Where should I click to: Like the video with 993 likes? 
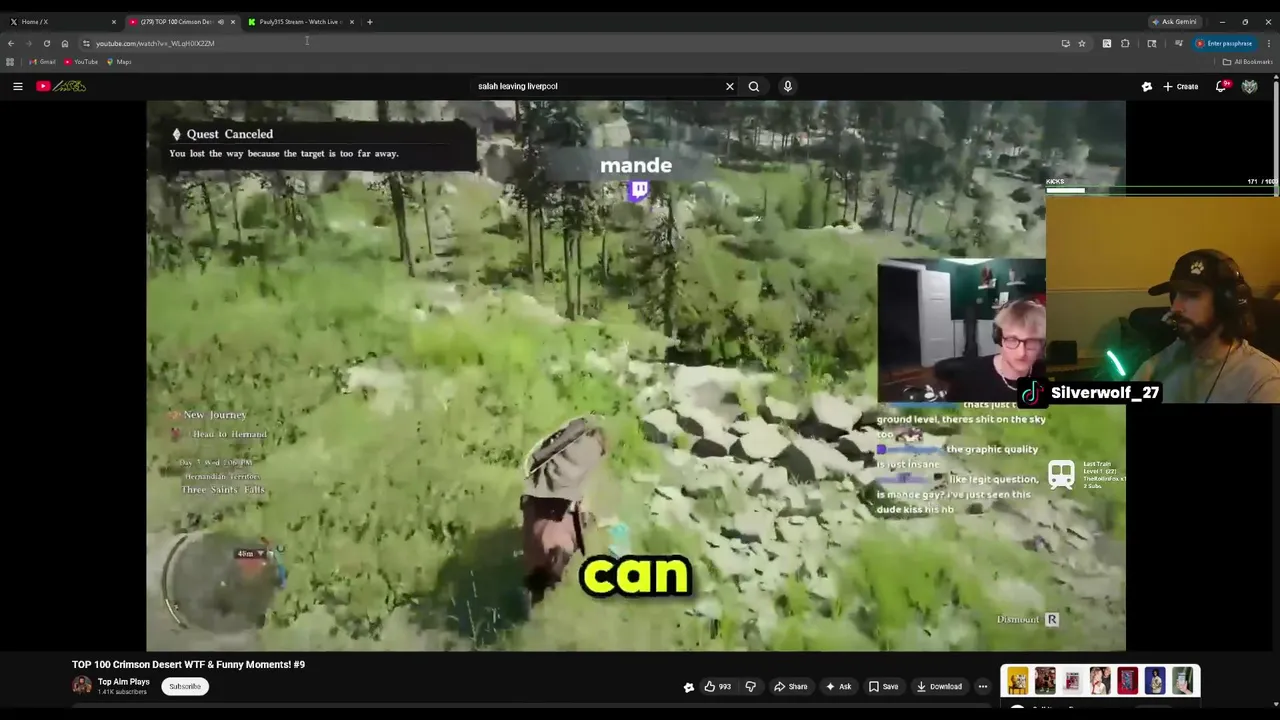(x=717, y=686)
